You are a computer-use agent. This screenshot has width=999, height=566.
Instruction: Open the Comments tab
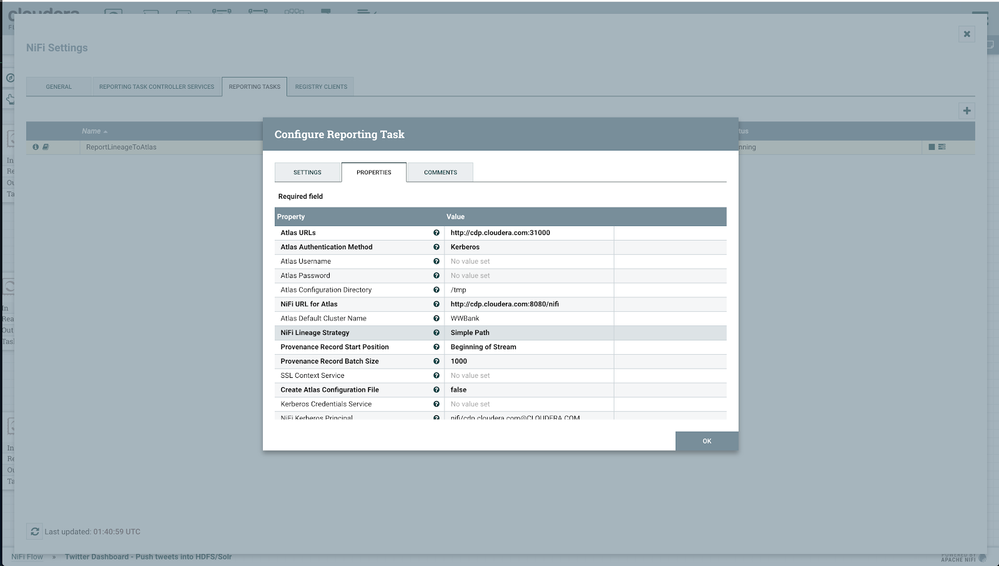tap(440, 172)
